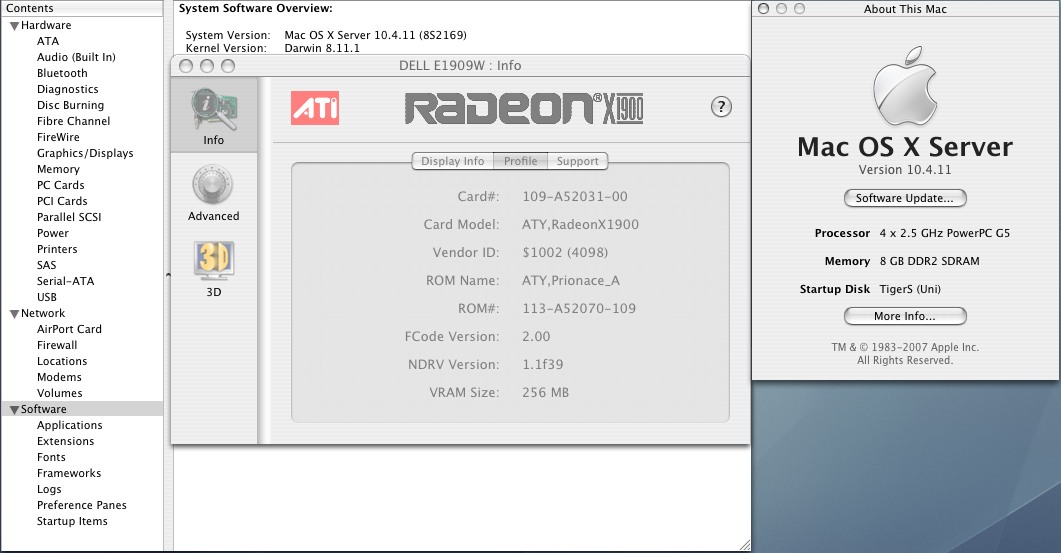Screen dimensions: 1061x553
Task: Open the 3D settings icon
Action: coord(214,261)
